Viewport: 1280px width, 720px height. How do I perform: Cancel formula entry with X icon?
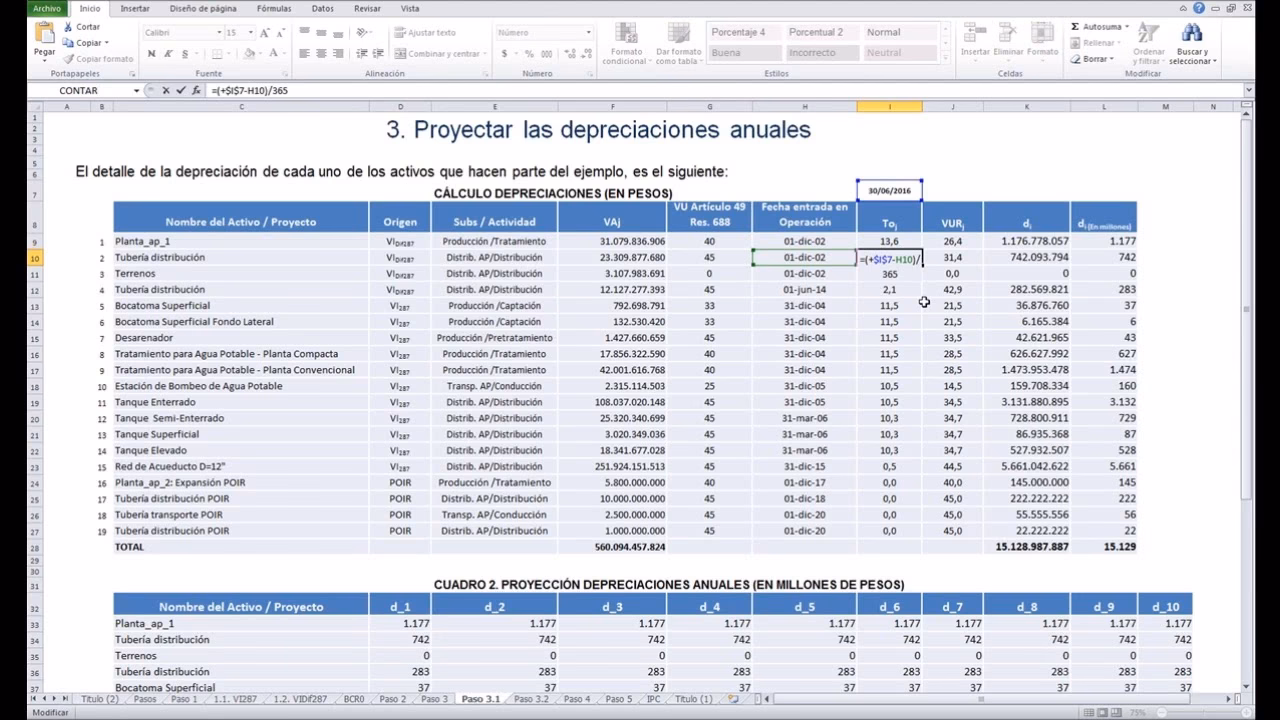(x=166, y=90)
